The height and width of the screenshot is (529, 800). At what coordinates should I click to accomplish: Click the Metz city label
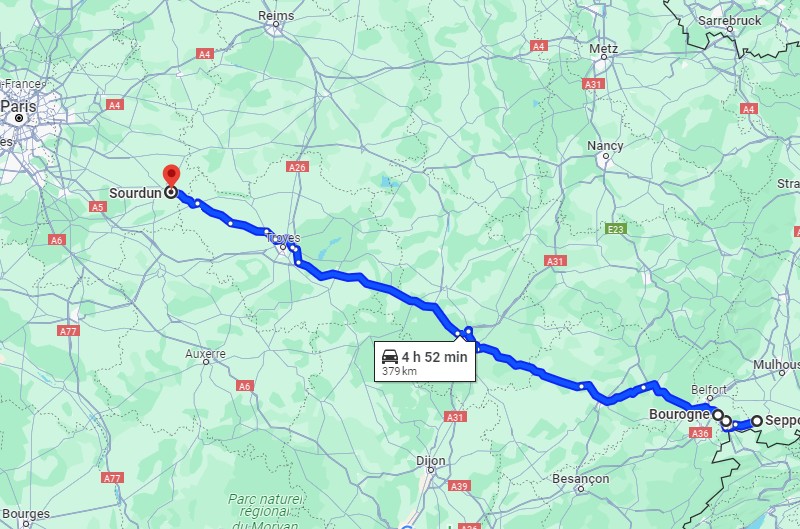click(604, 49)
